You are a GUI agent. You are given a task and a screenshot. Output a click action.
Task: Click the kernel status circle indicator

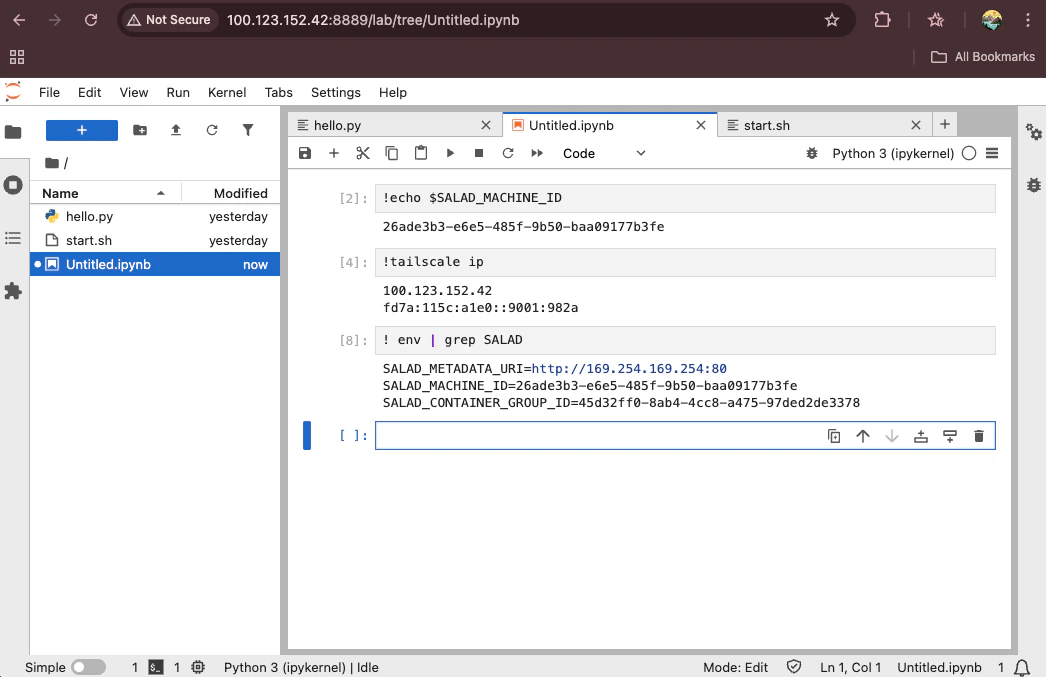(969, 153)
